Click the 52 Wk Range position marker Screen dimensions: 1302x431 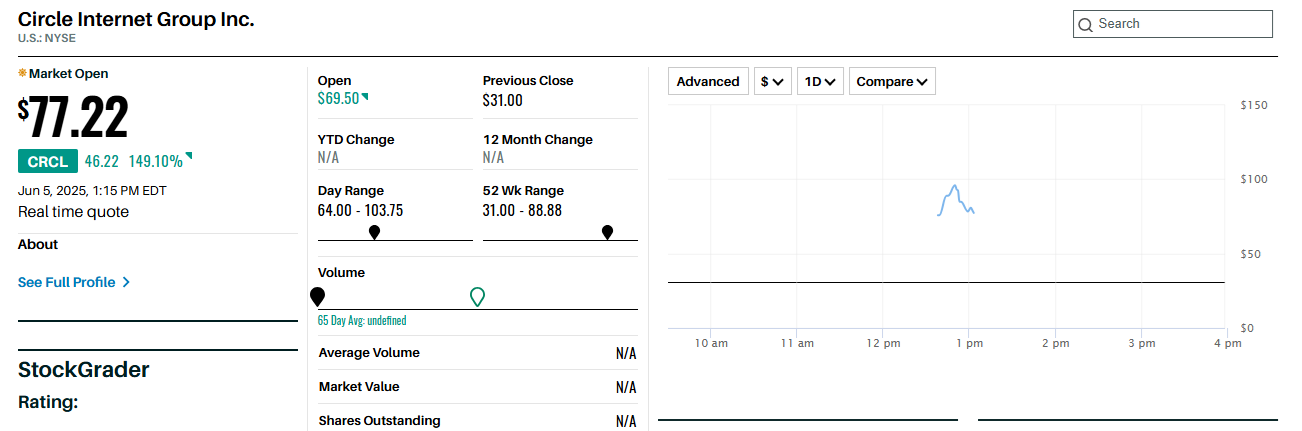607,232
